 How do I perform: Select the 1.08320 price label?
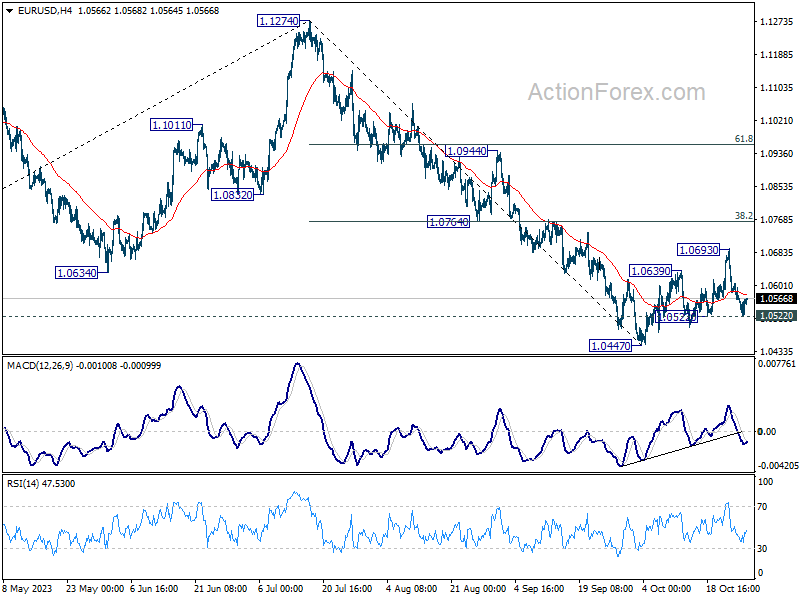pyautogui.click(x=232, y=195)
